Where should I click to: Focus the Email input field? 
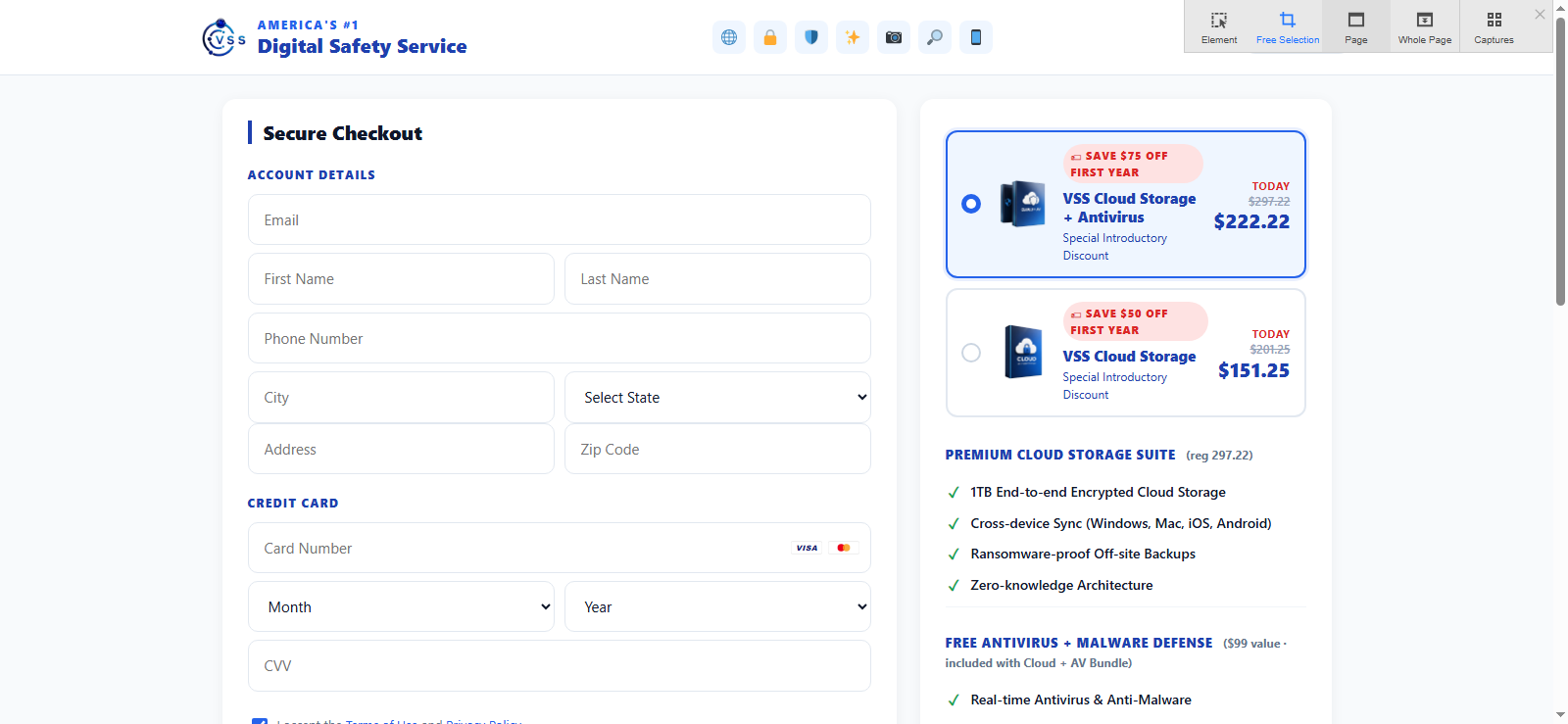click(x=560, y=219)
